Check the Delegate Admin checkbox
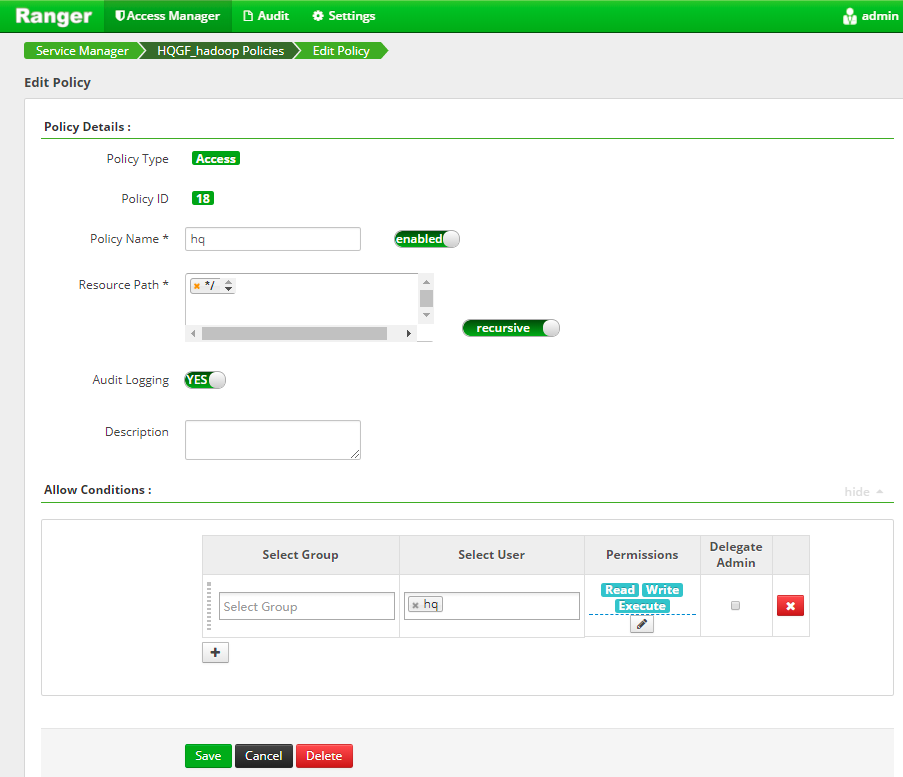 (x=735, y=605)
